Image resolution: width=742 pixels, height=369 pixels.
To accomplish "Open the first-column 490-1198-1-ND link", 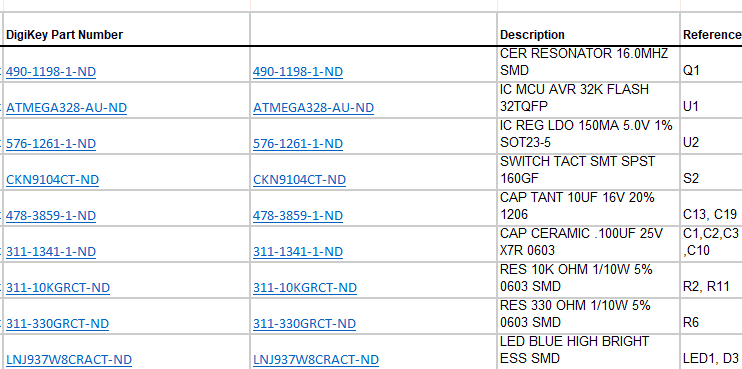I will [51, 72].
